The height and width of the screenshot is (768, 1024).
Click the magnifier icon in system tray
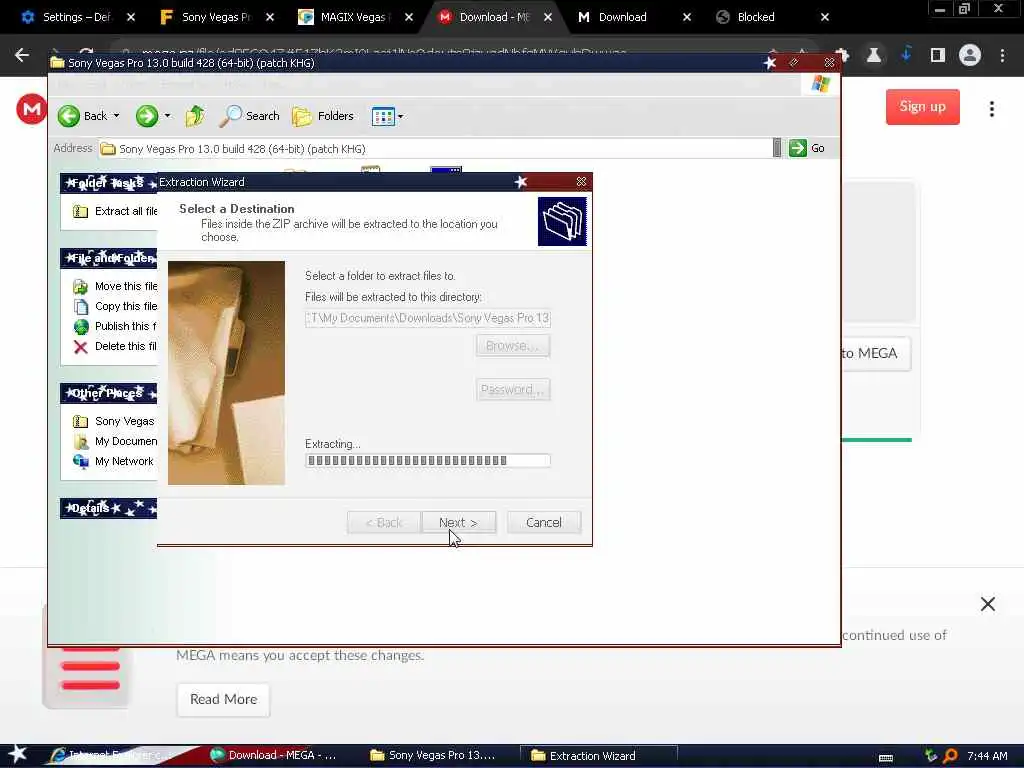click(950, 756)
